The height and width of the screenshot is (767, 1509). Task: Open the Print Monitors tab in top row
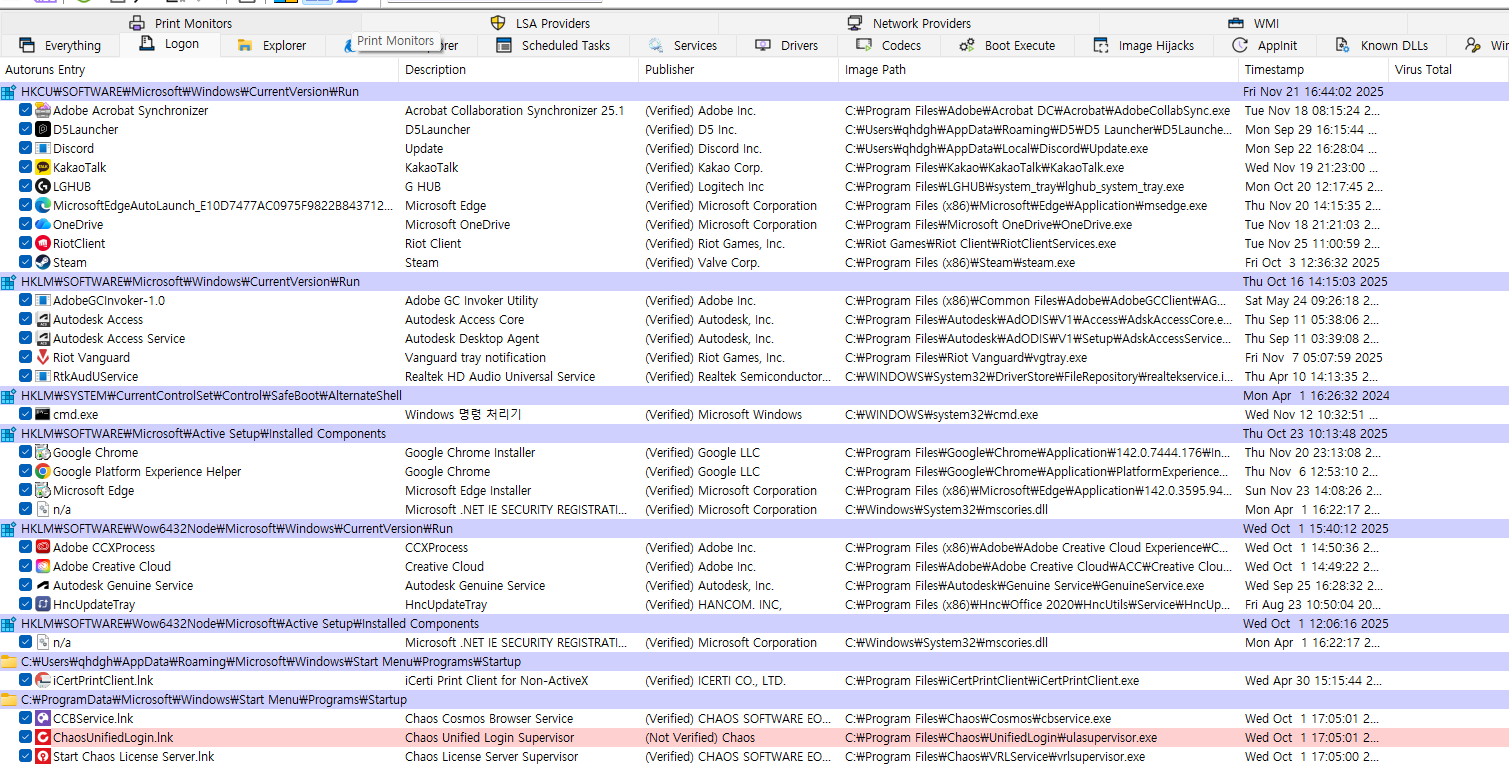180,23
